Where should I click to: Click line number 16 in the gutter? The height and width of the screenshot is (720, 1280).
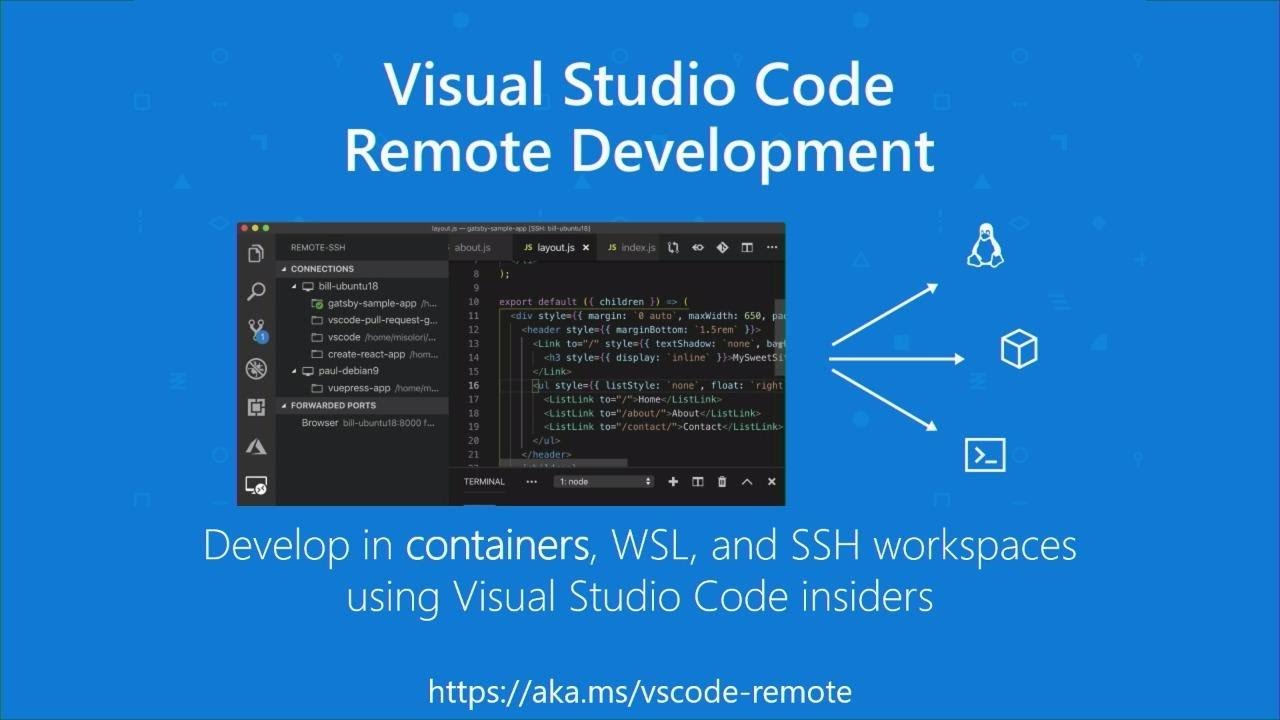[474, 385]
